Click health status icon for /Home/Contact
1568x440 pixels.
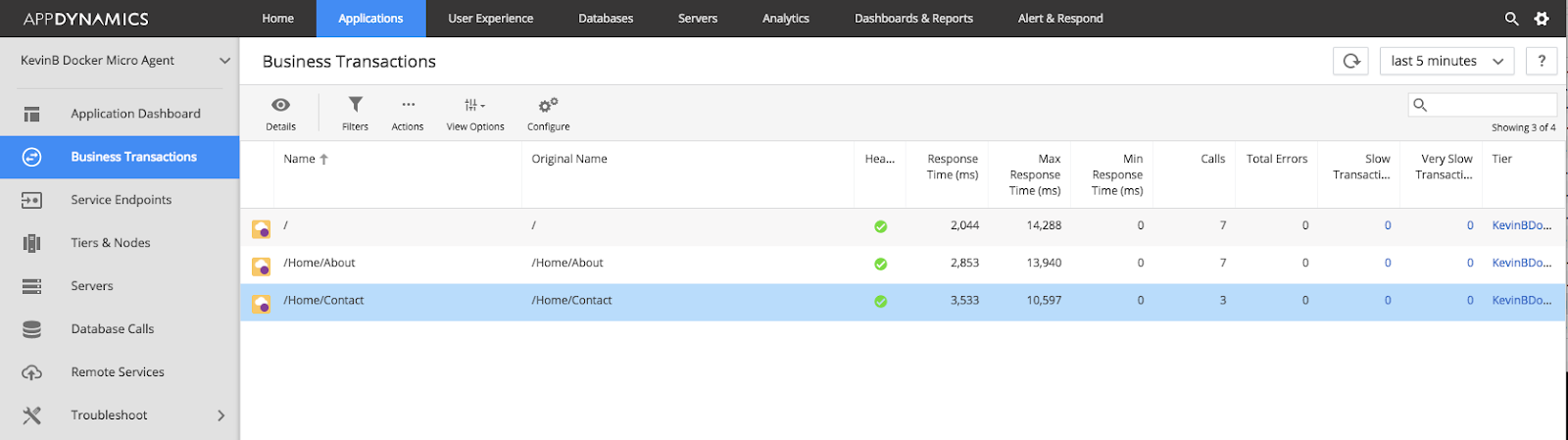click(880, 301)
